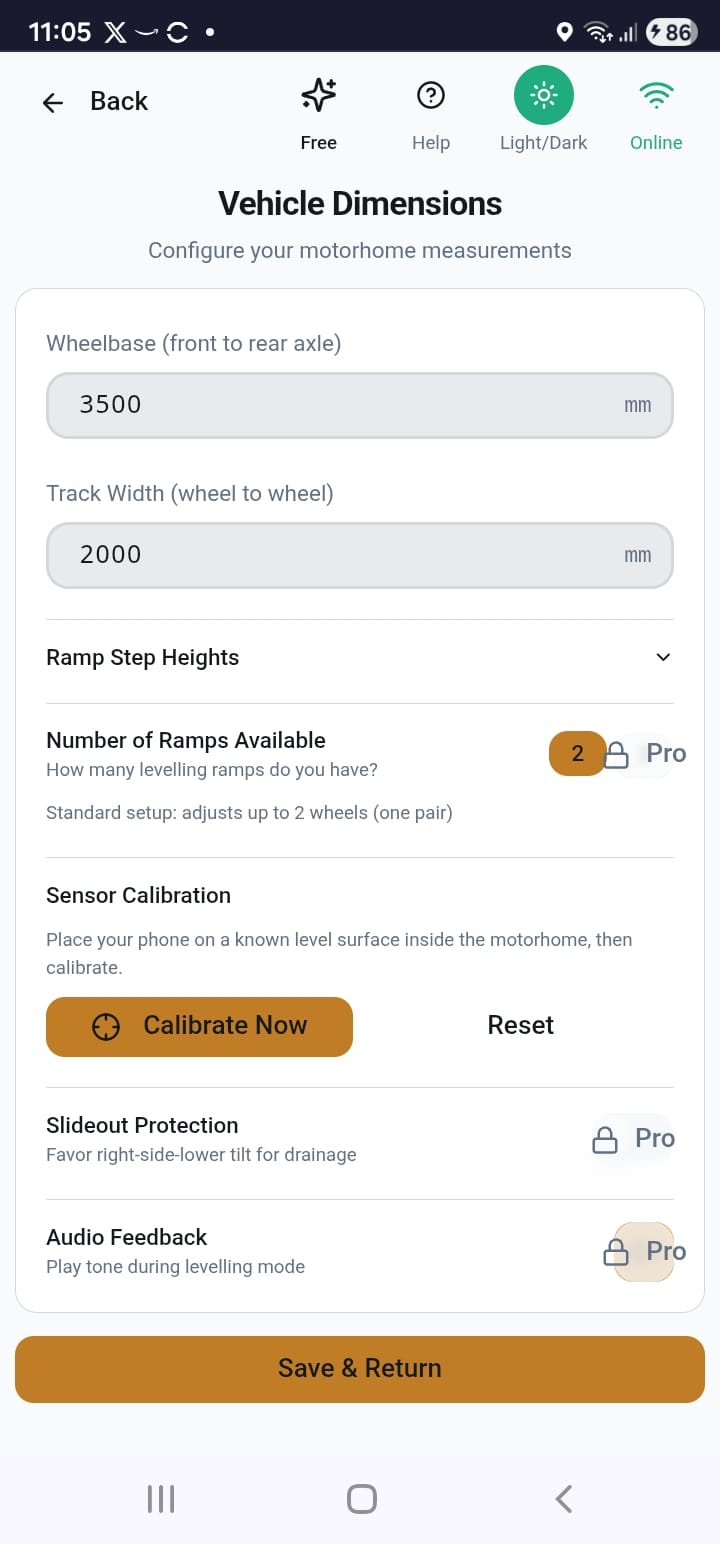This screenshot has width=720, height=1544.
Task: Check the battery indicator showing 86
Action: 672,31
